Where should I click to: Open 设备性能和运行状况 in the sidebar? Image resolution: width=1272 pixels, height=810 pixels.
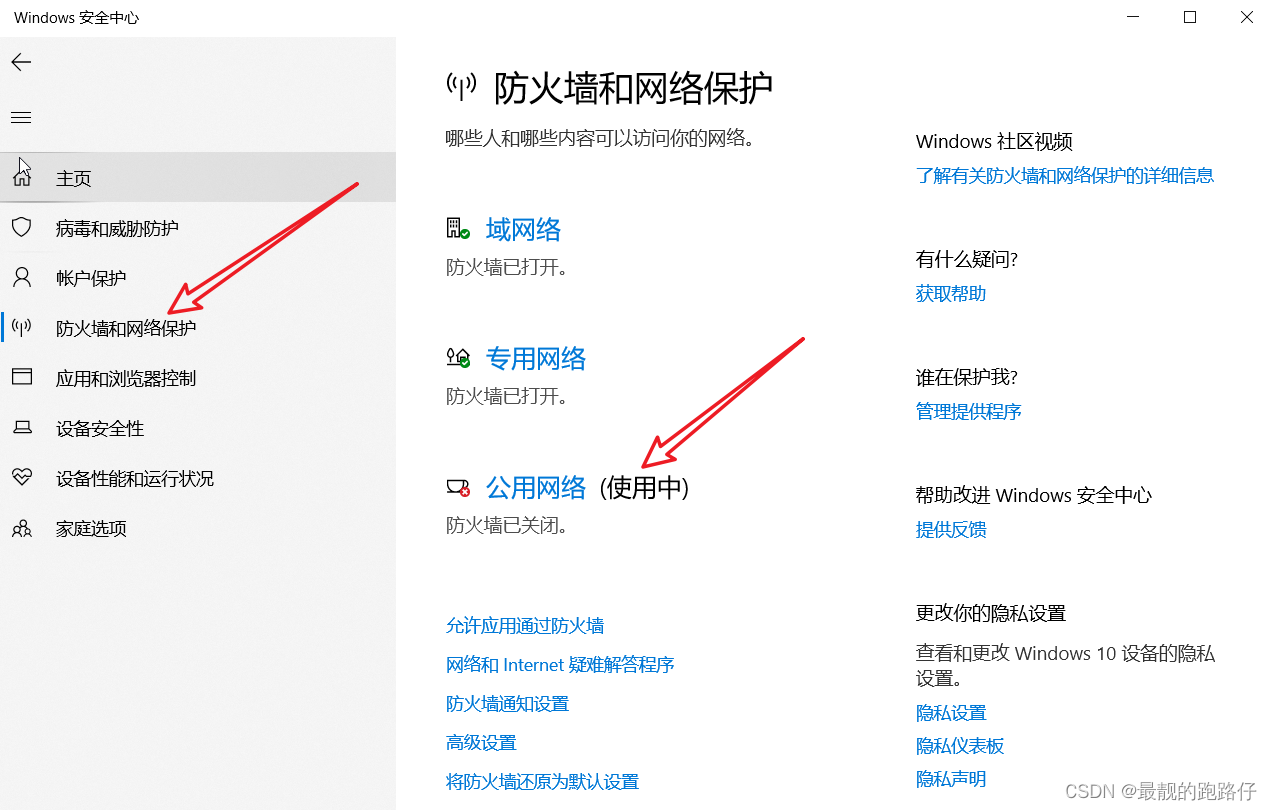pyautogui.click(x=198, y=478)
